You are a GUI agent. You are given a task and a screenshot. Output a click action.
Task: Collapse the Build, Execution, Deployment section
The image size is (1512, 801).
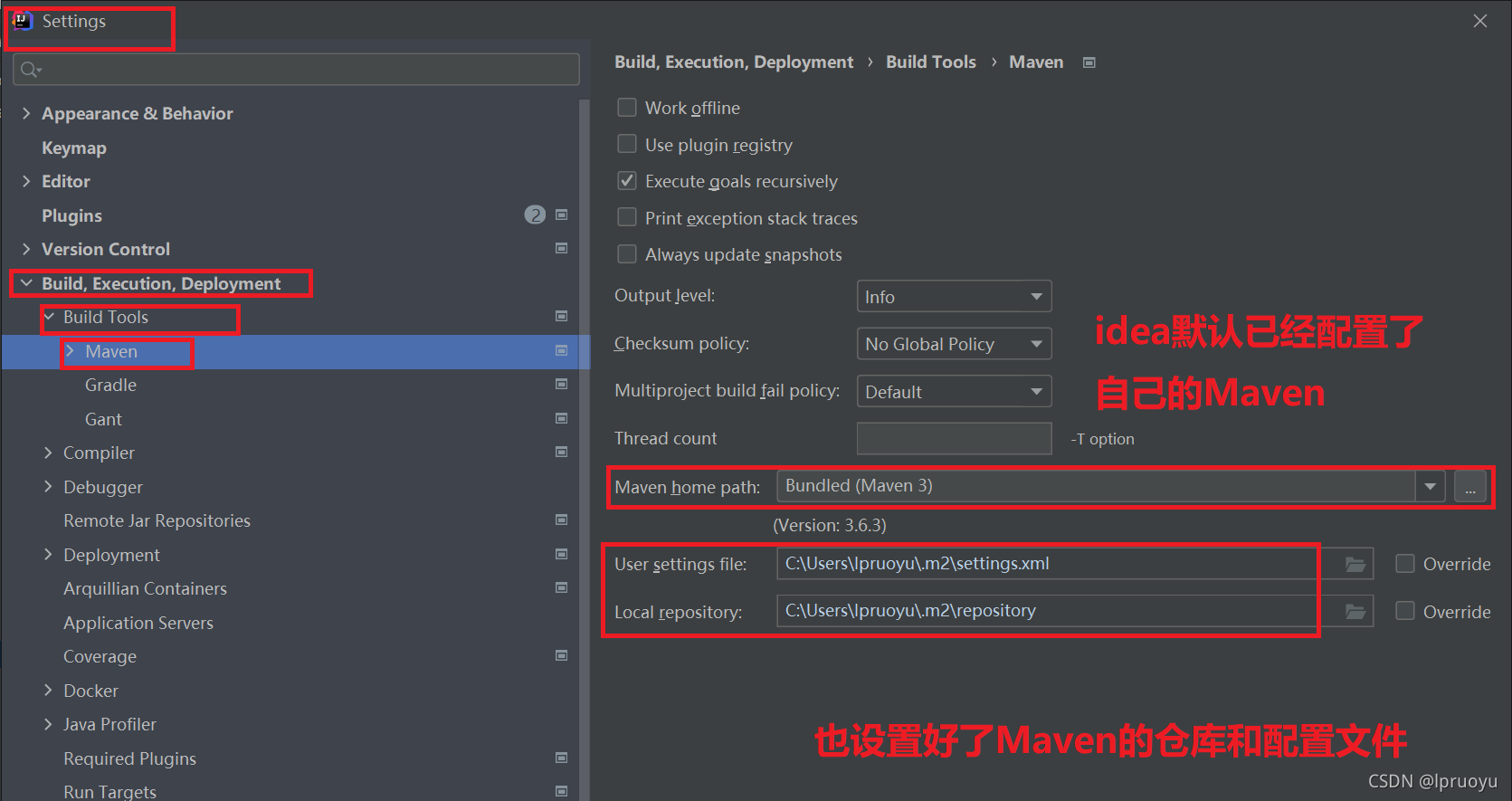pos(26,283)
